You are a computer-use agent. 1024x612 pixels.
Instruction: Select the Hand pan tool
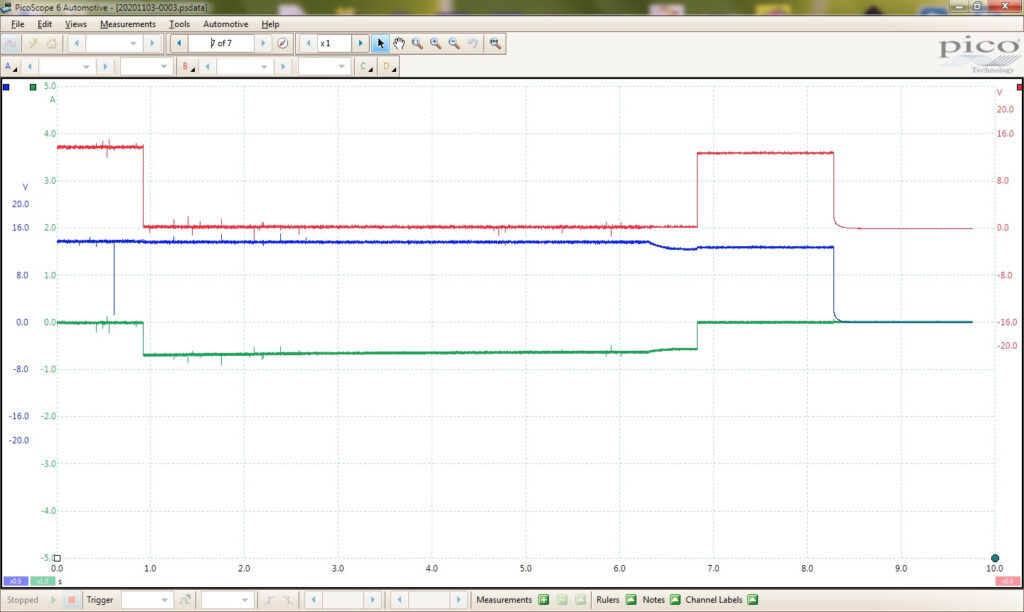coord(399,44)
